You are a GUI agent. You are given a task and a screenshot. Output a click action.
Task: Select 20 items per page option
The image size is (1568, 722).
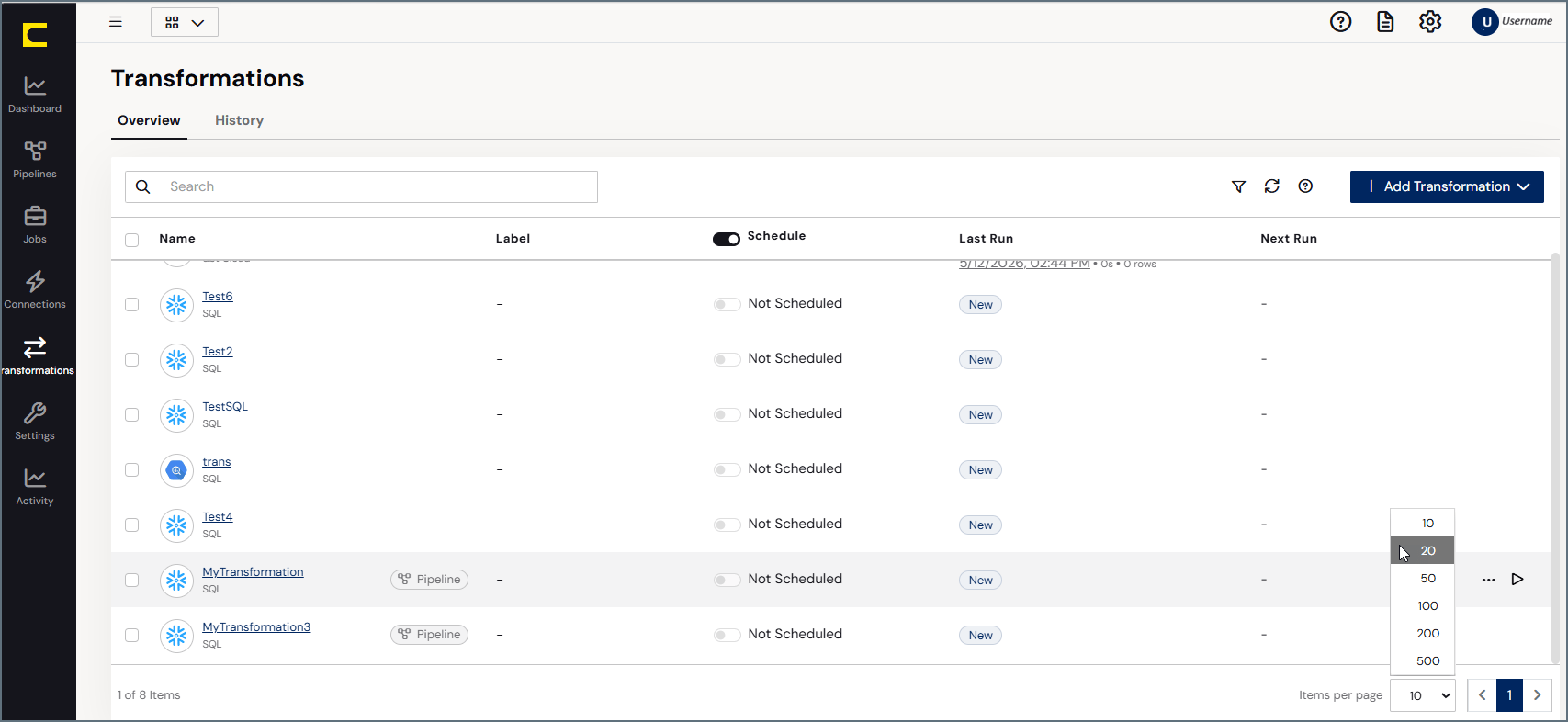click(x=1422, y=550)
